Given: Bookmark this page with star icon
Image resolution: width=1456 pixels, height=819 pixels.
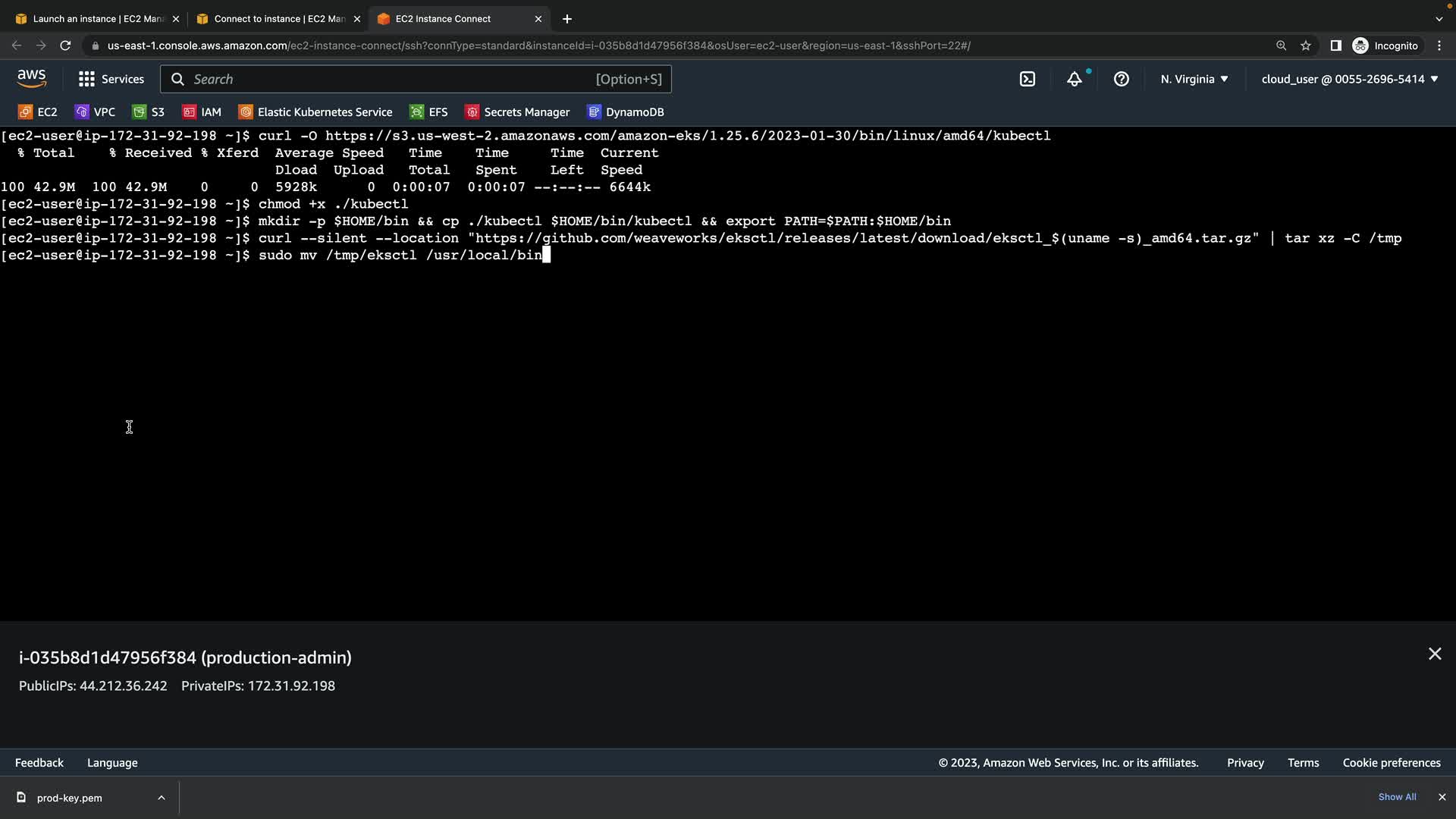Looking at the screenshot, I should point(1305,45).
